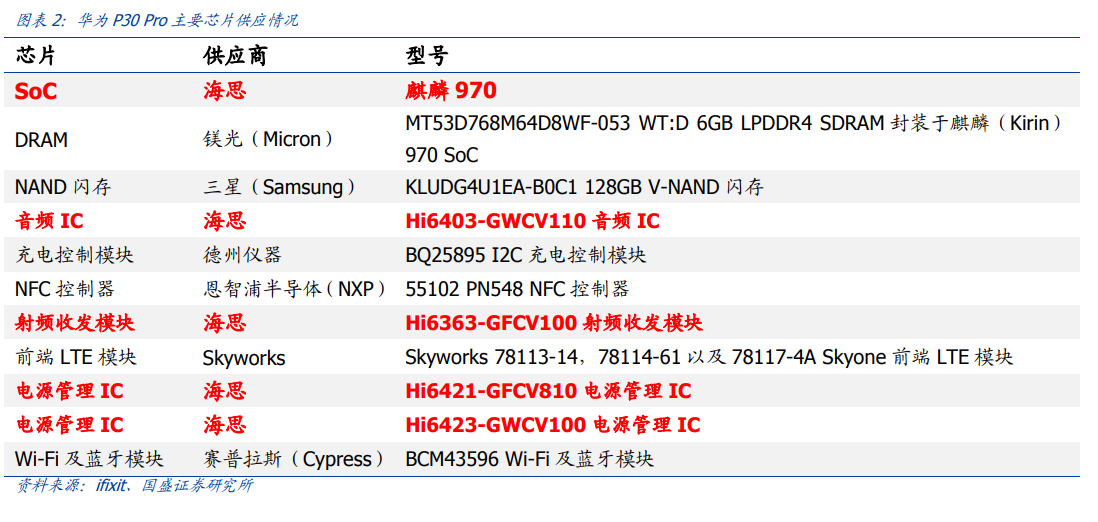Click 赛普拉斯（Cypress）supplier cell
Image resolution: width=1098 pixels, height=522 pixels.
pos(295,459)
